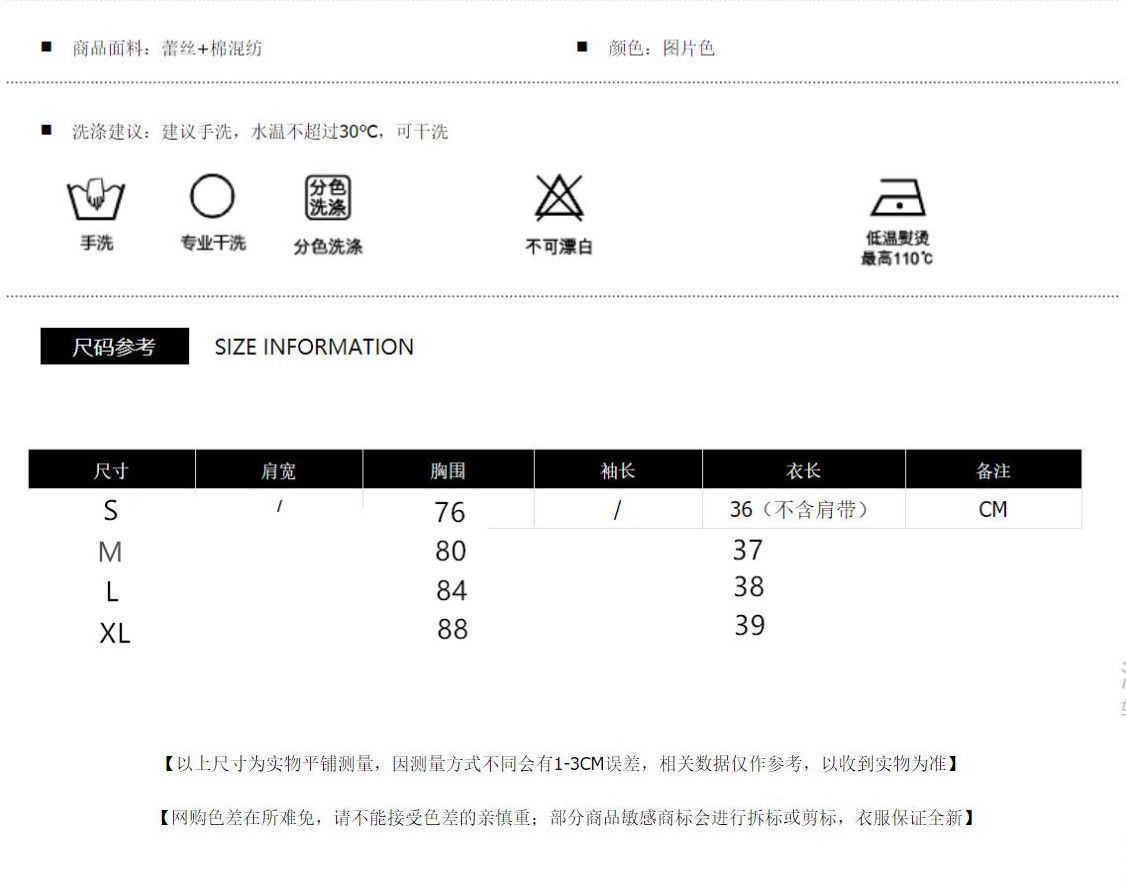Screen dimensions: 1126x889
Task: Click the 衣长 column header
Action: click(803, 470)
